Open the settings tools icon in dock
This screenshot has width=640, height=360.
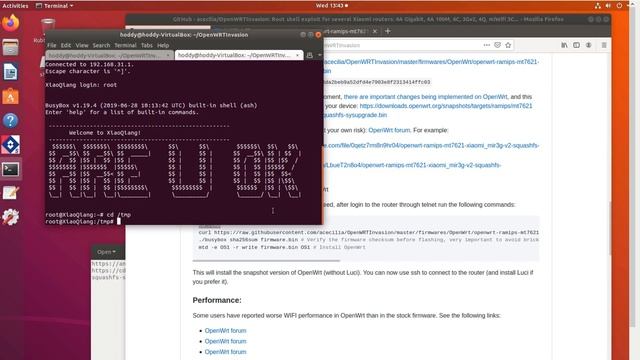click(11, 217)
